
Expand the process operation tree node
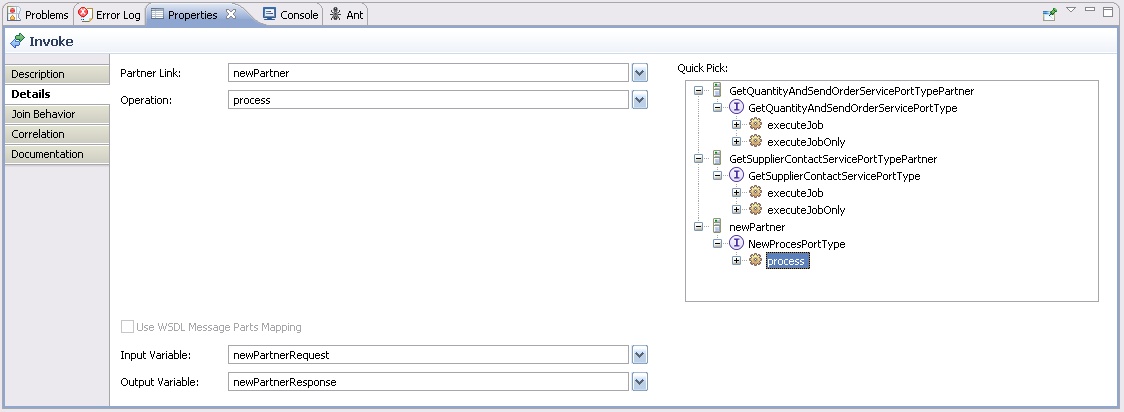click(737, 261)
